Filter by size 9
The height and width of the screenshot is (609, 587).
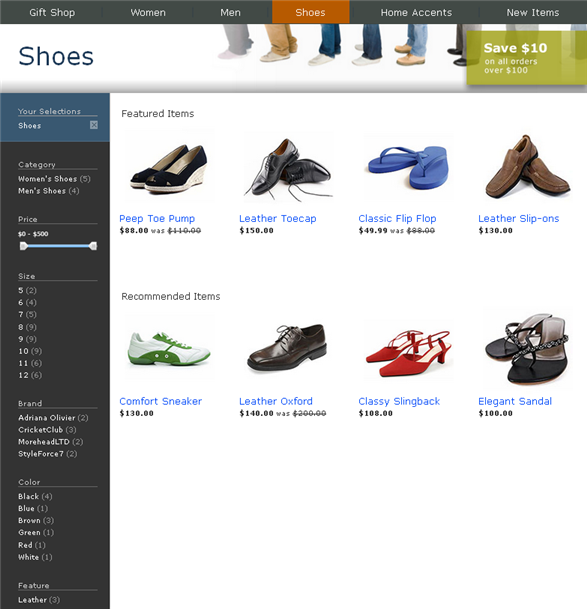[27, 339]
